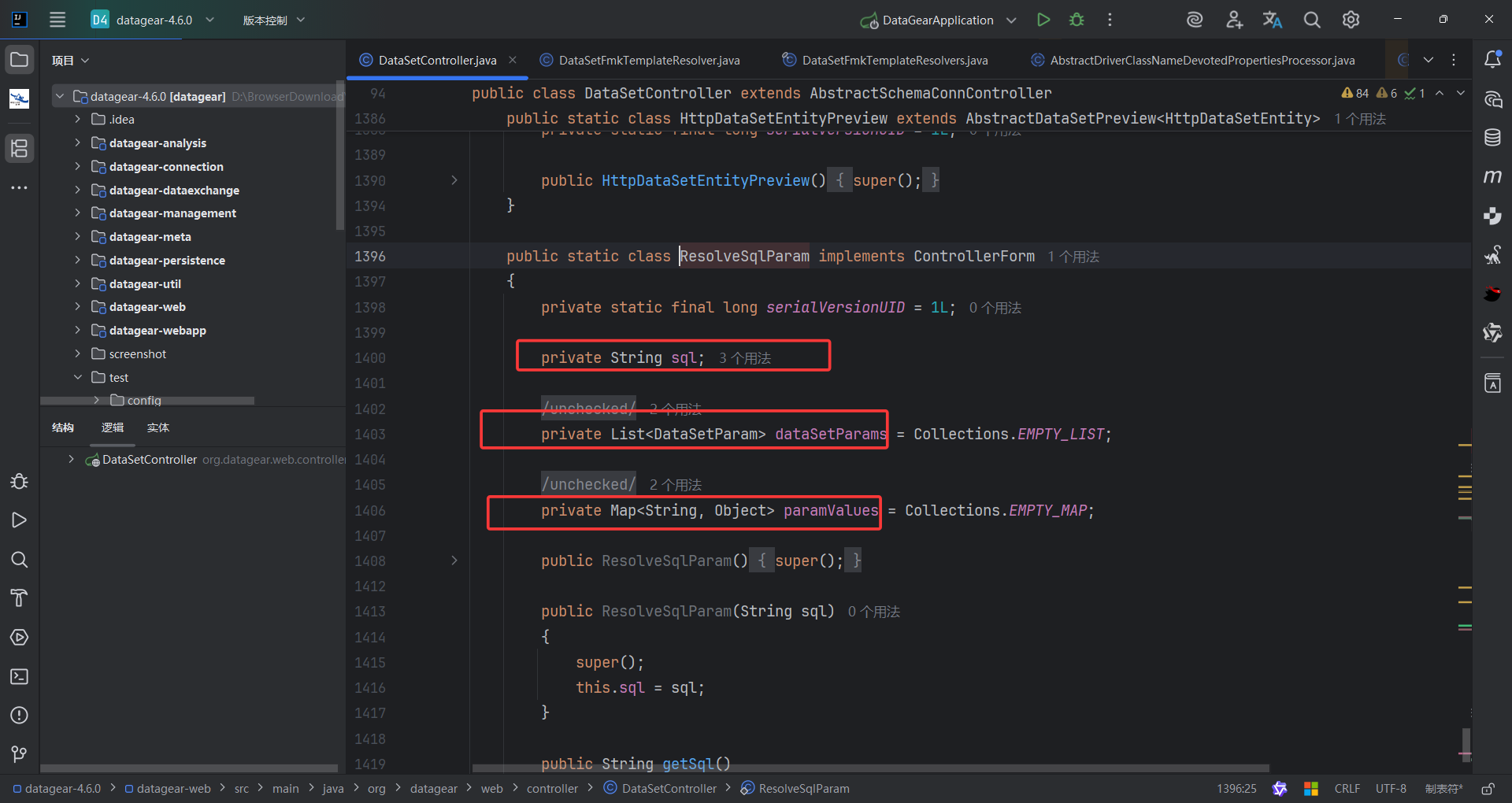The height and width of the screenshot is (803, 1512).
Task: Click the 制表符* indent widget
Action: pos(1443,789)
